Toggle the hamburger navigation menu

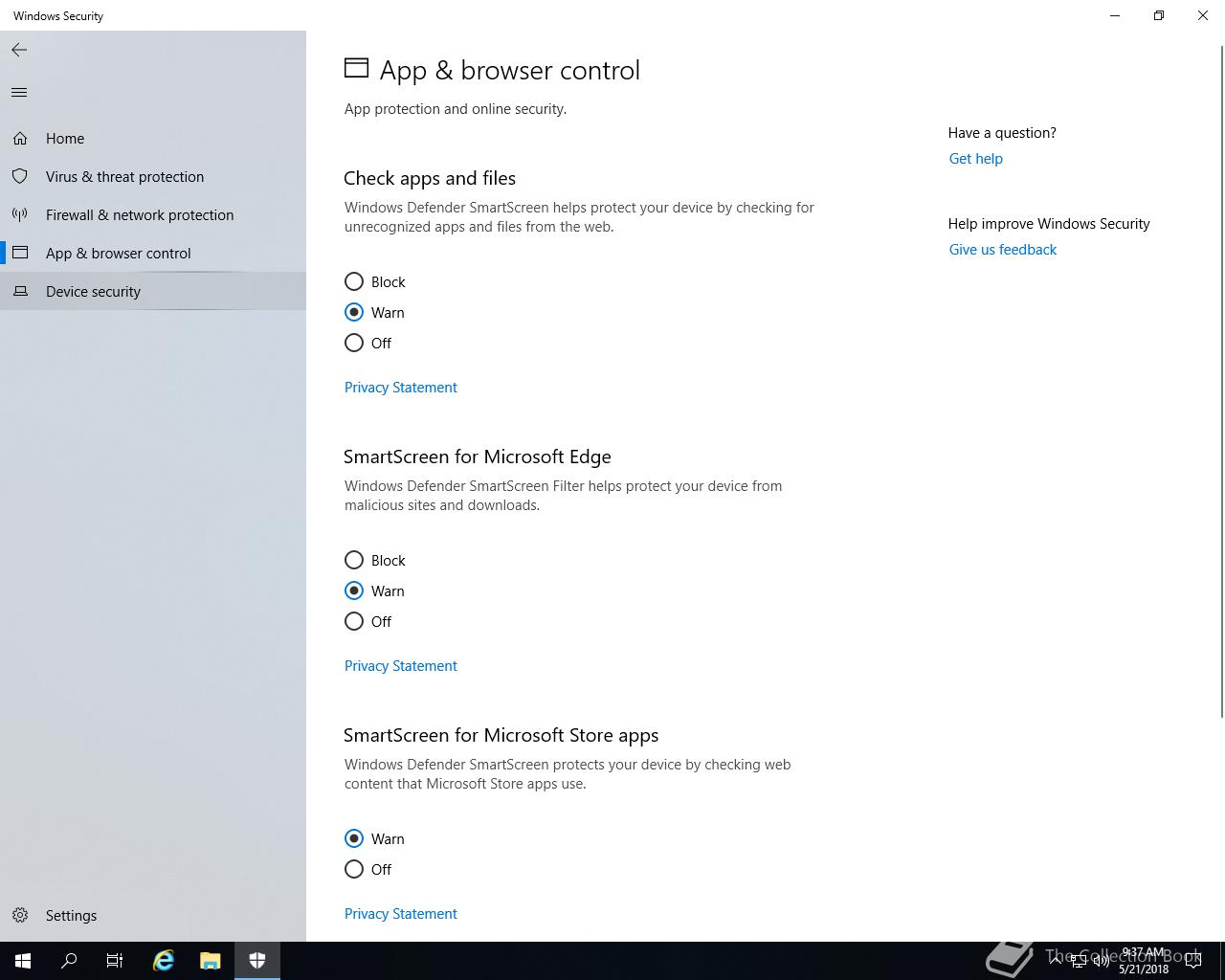19,92
